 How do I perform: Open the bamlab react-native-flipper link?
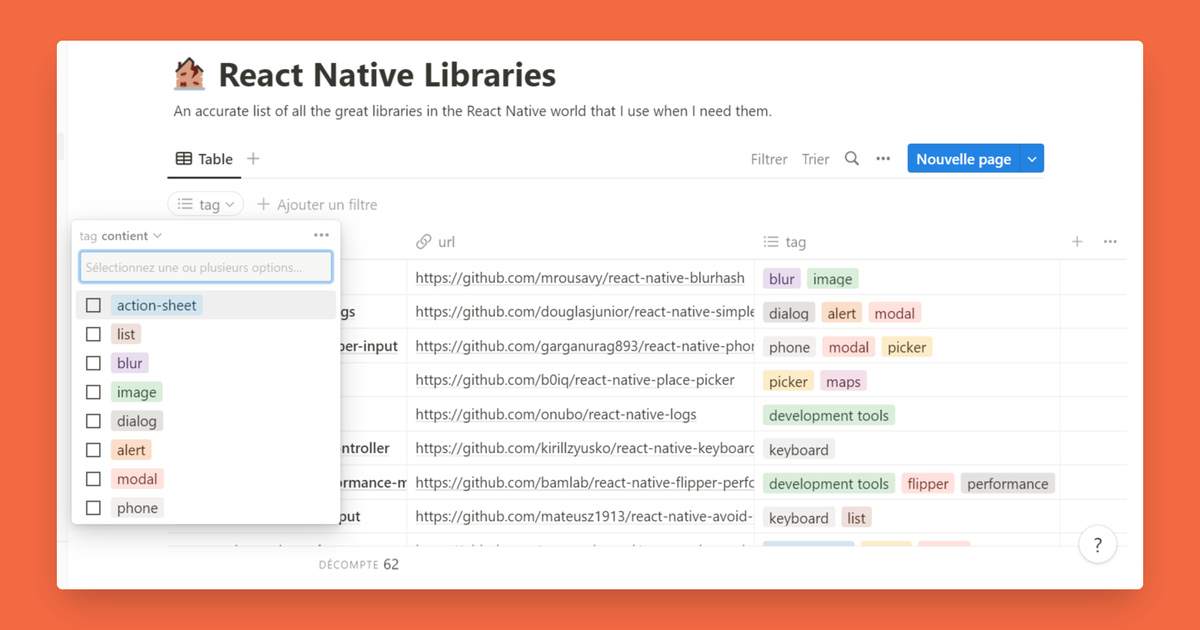coord(584,482)
